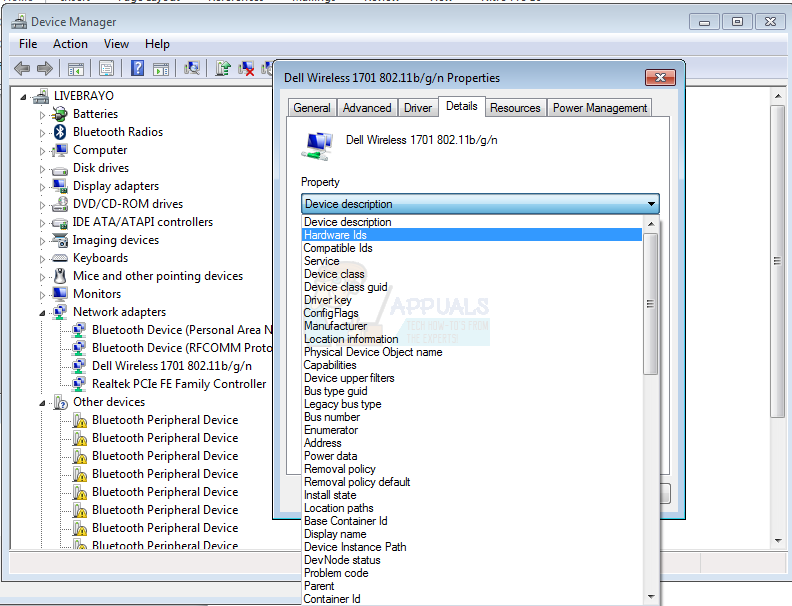
Task: Expand the Keyboards node
Action: 42,259
